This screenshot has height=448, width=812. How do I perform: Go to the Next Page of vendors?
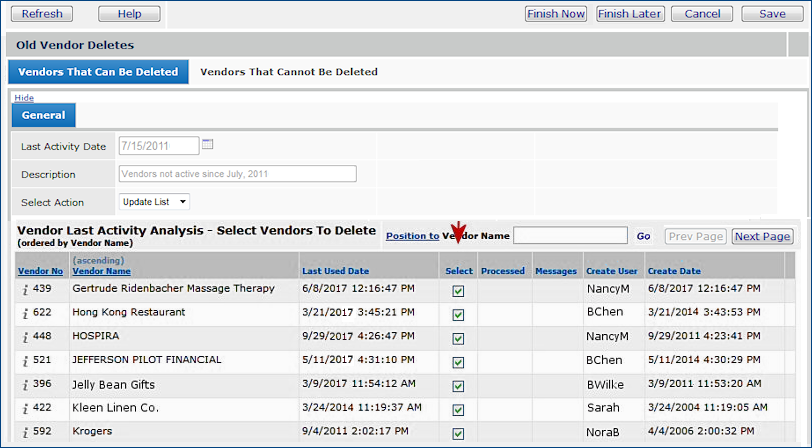point(762,237)
